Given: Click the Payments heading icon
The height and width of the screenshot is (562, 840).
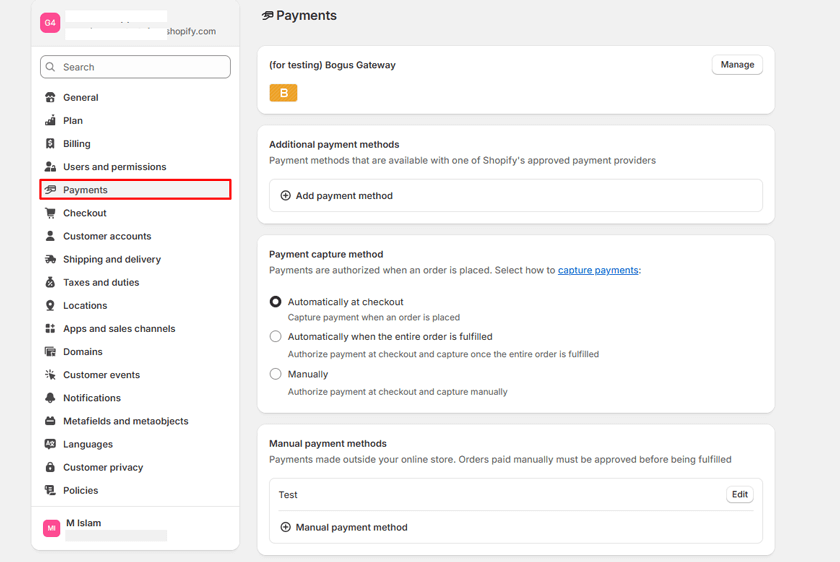Looking at the screenshot, I should [267, 16].
